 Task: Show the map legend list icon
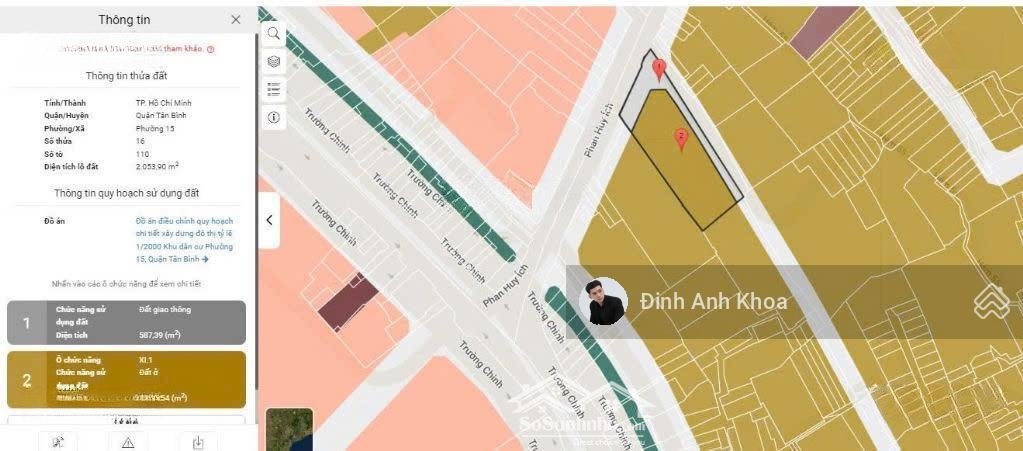(273, 89)
